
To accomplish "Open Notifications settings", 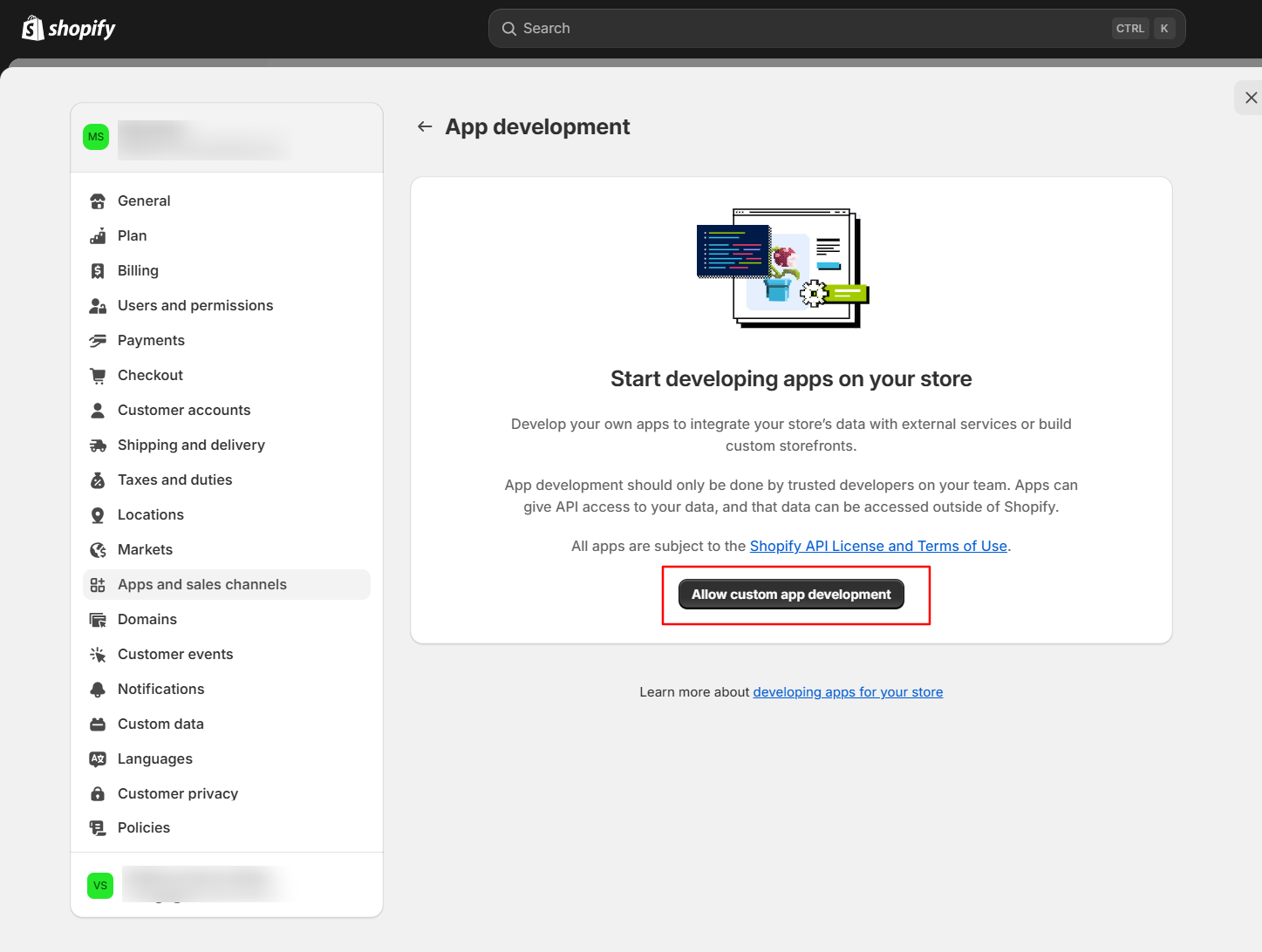I will [227, 689].
